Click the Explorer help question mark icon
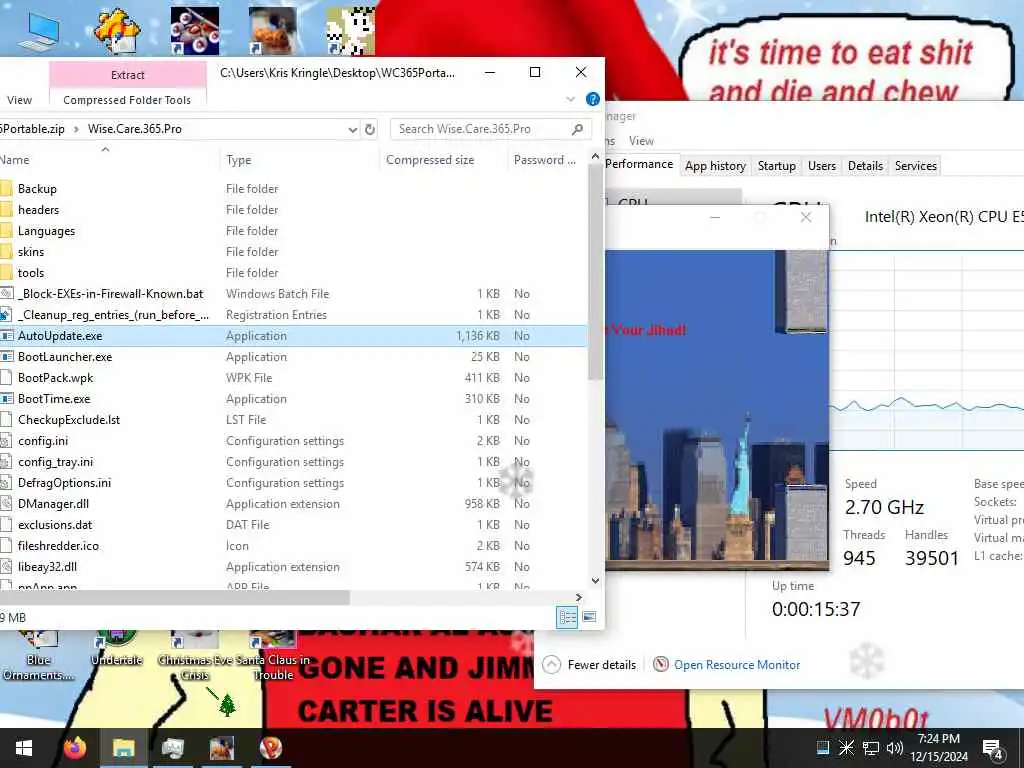 [592, 99]
